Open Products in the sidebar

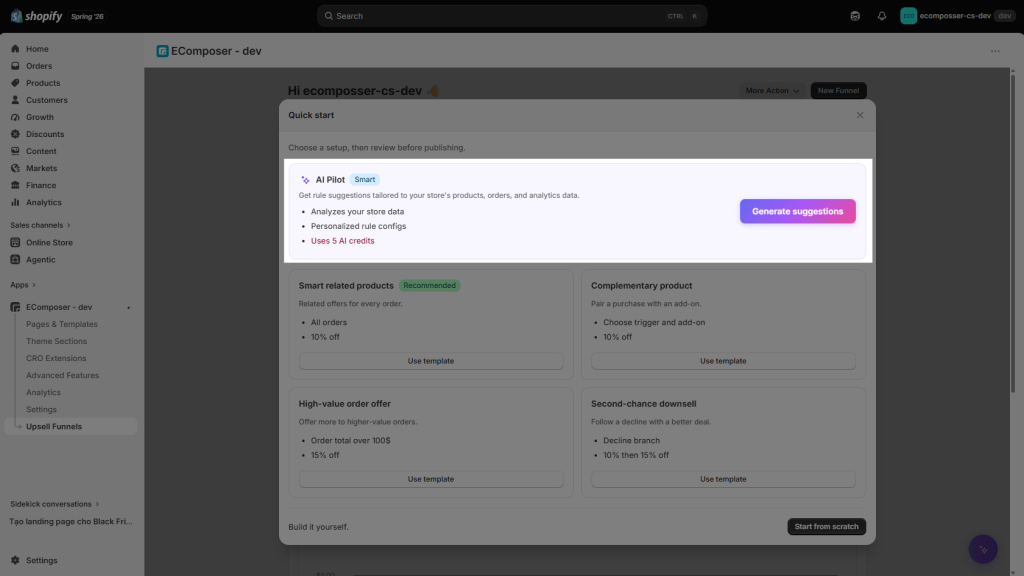[x=42, y=83]
